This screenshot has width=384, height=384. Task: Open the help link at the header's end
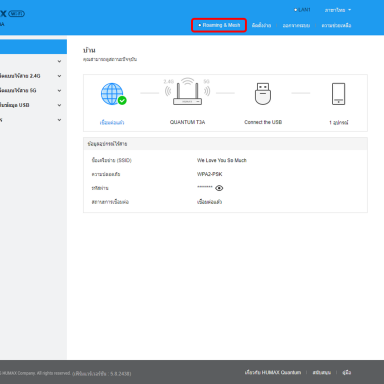pyautogui.click(x=336, y=25)
